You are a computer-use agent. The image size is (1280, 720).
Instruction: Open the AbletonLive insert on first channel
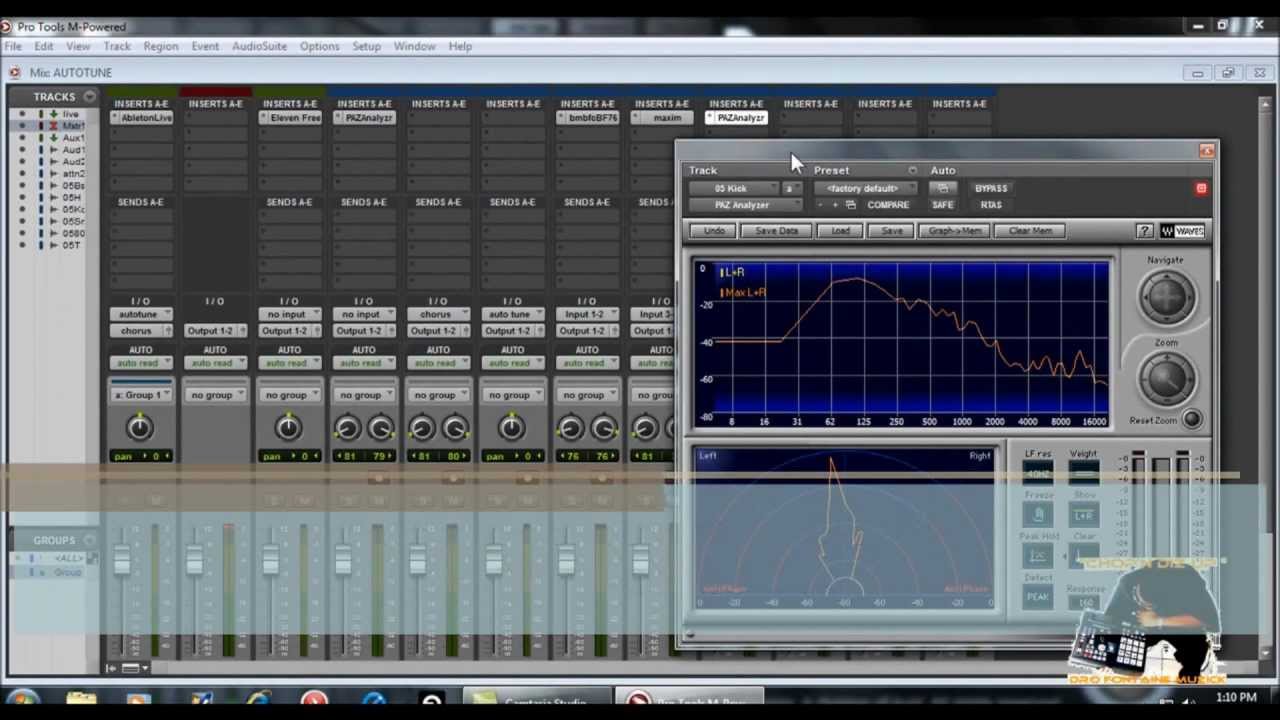pos(141,118)
